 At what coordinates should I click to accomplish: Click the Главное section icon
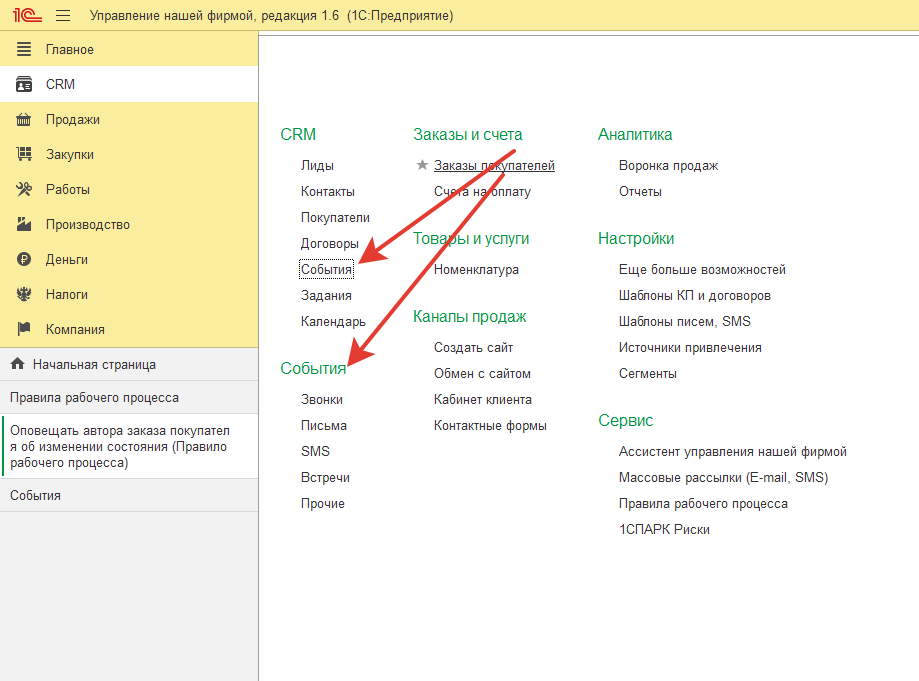(23, 49)
